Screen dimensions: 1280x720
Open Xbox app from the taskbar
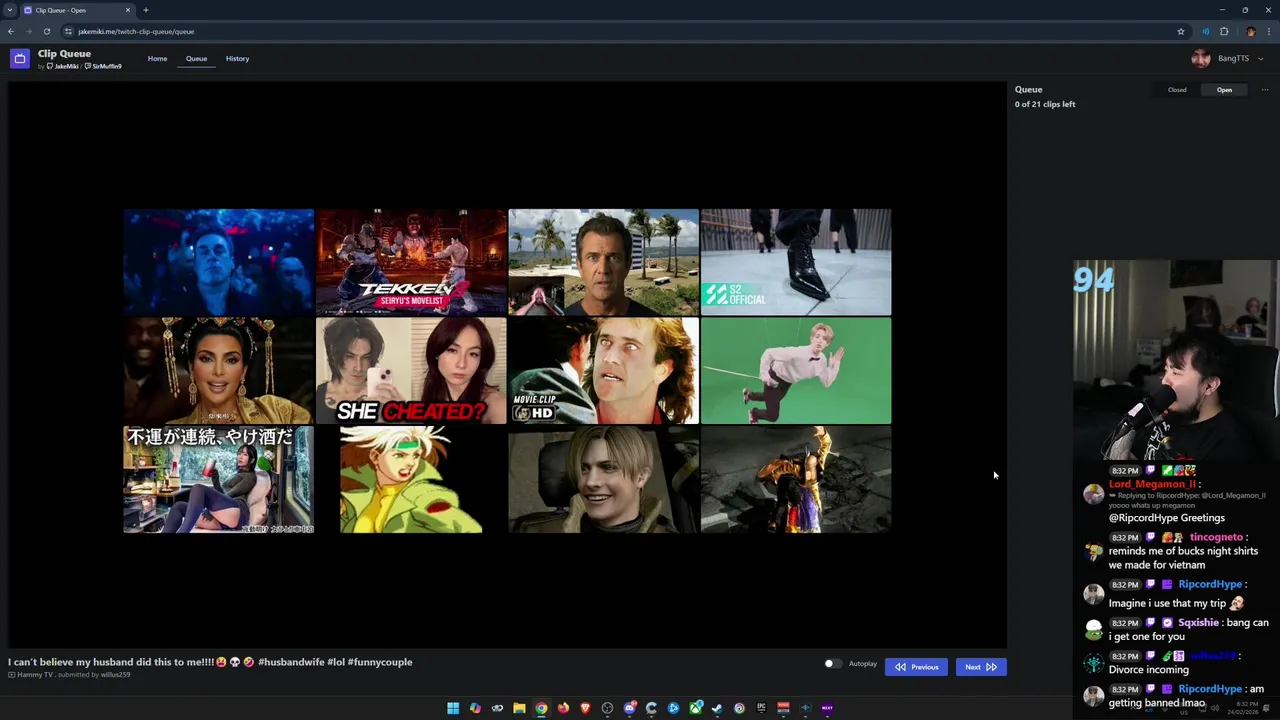(x=695, y=708)
